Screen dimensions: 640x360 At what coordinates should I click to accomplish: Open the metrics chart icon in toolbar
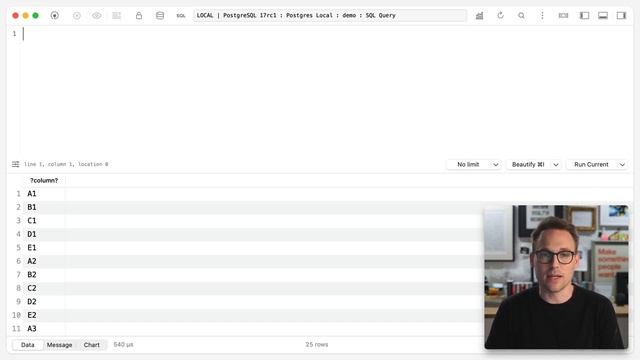click(x=480, y=16)
